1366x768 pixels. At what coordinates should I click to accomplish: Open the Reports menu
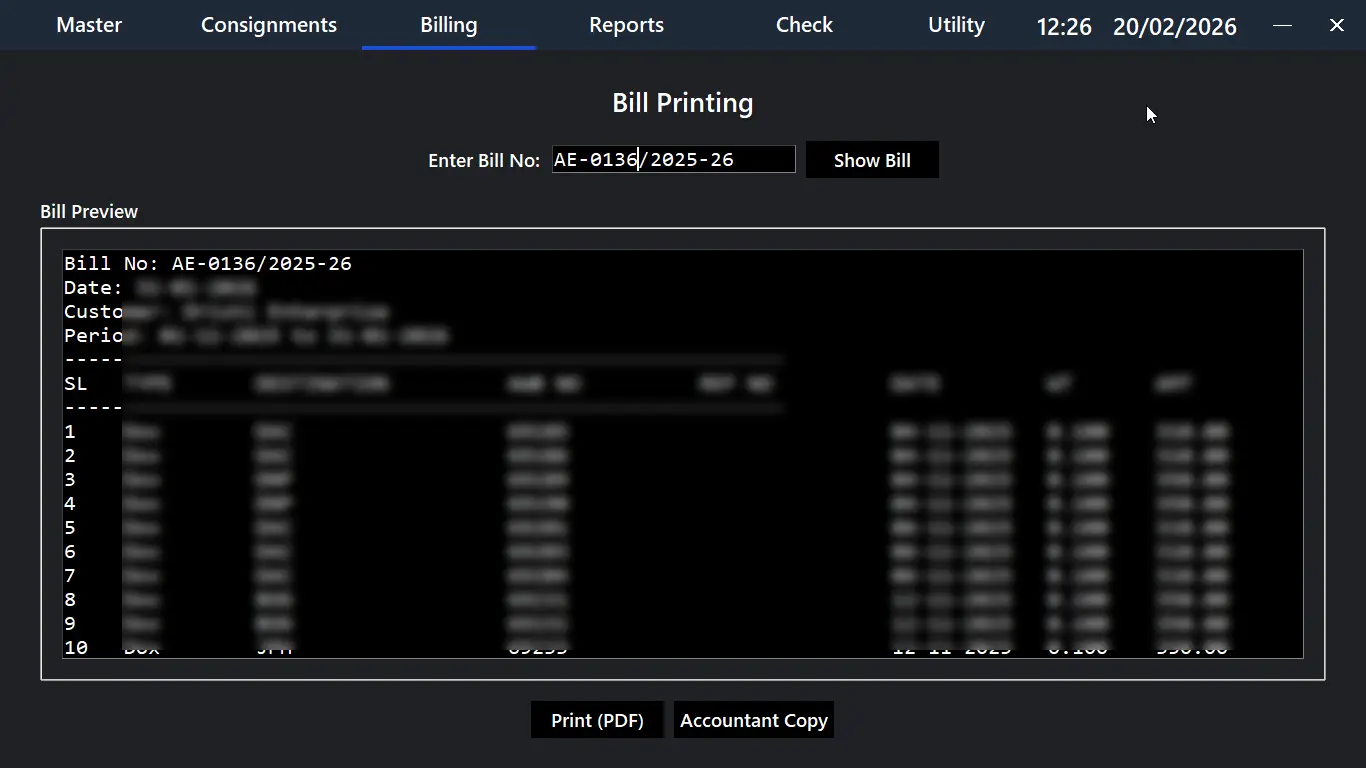626,25
